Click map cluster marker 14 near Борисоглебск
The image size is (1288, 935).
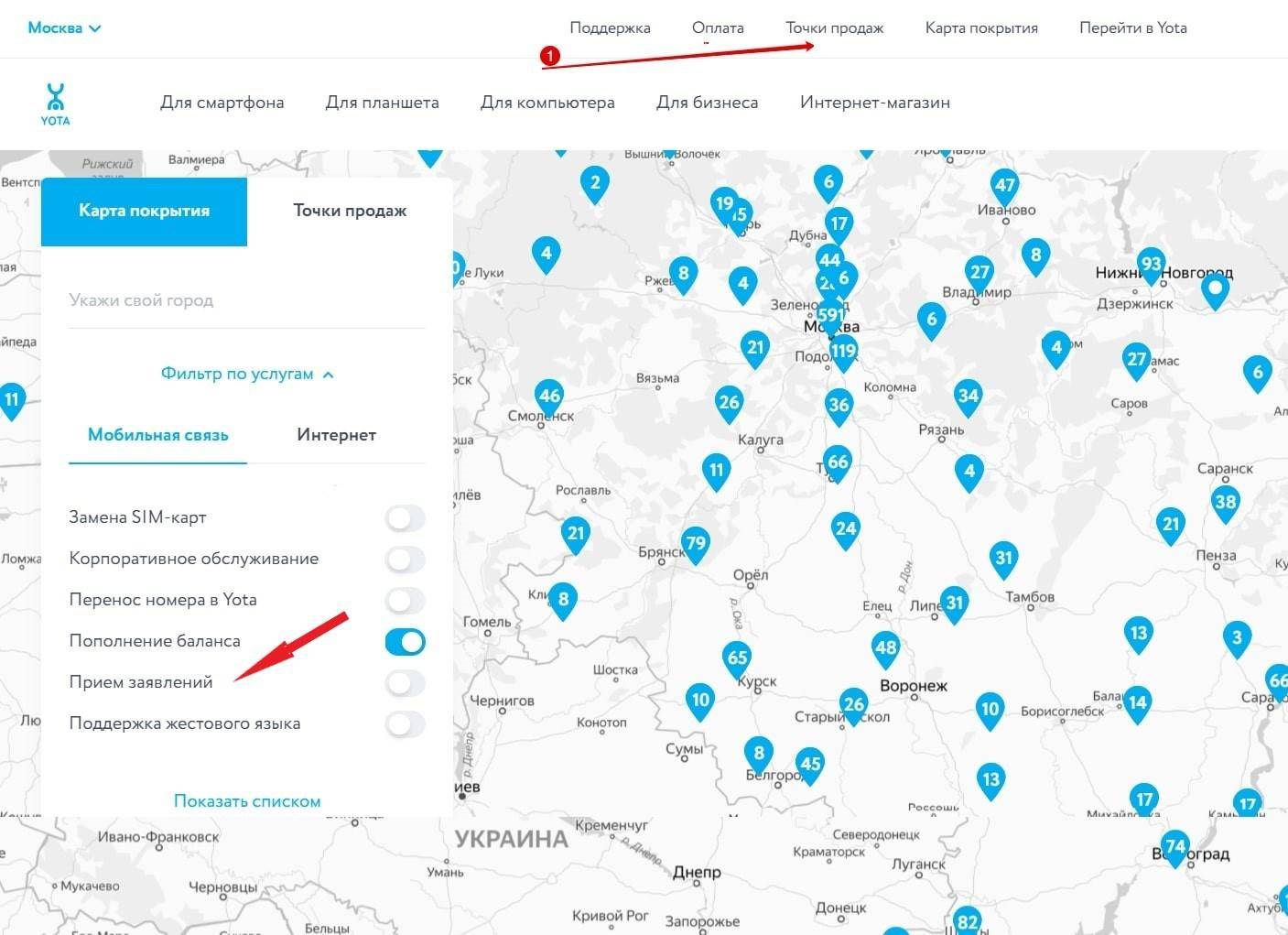[1137, 704]
